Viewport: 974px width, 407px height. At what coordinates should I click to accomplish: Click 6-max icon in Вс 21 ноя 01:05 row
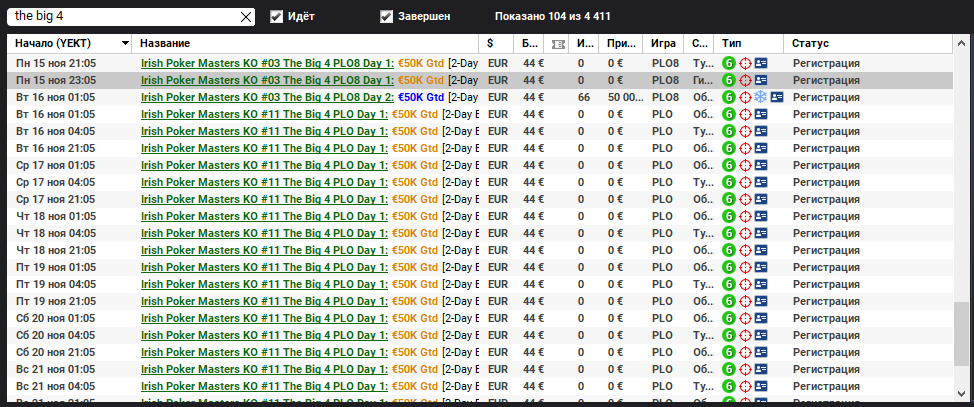(x=729, y=369)
